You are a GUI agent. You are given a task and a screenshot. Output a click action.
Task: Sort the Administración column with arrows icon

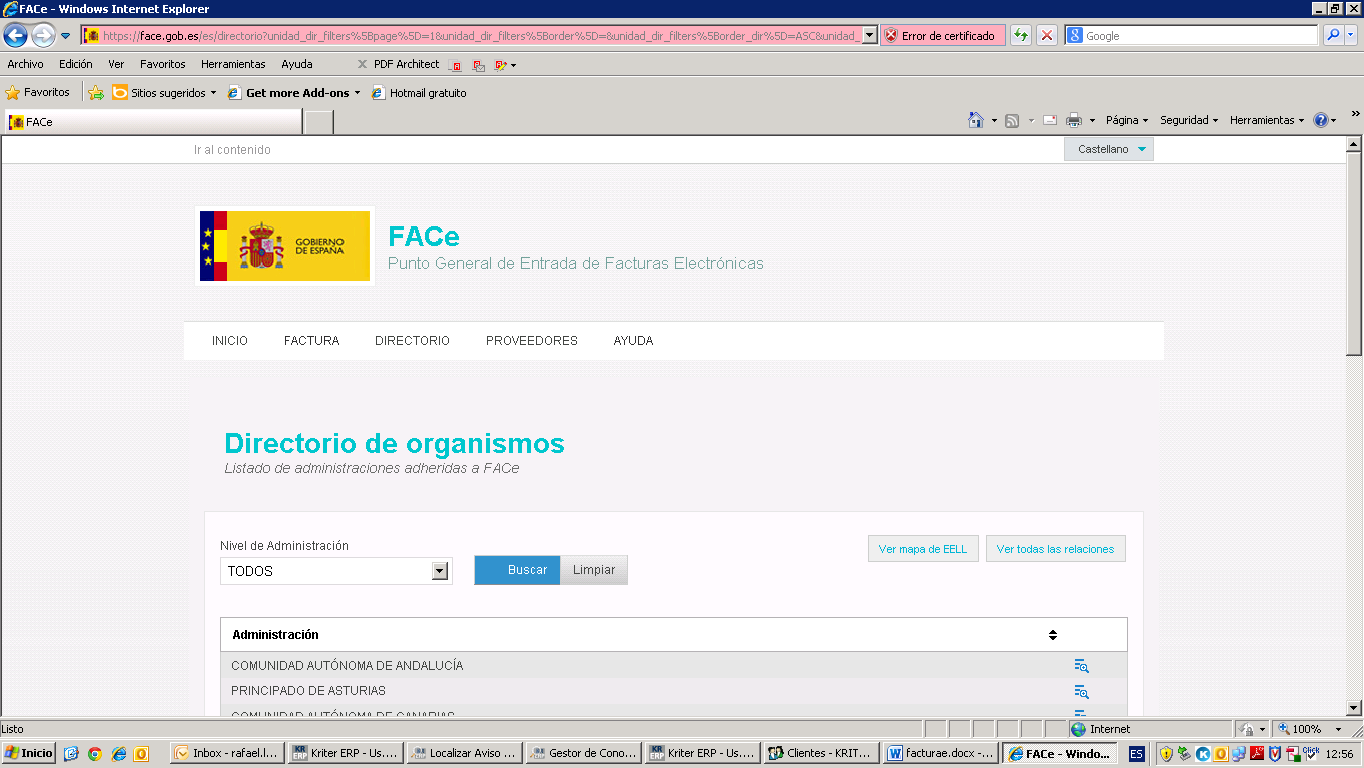click(x=1053, y=635)
